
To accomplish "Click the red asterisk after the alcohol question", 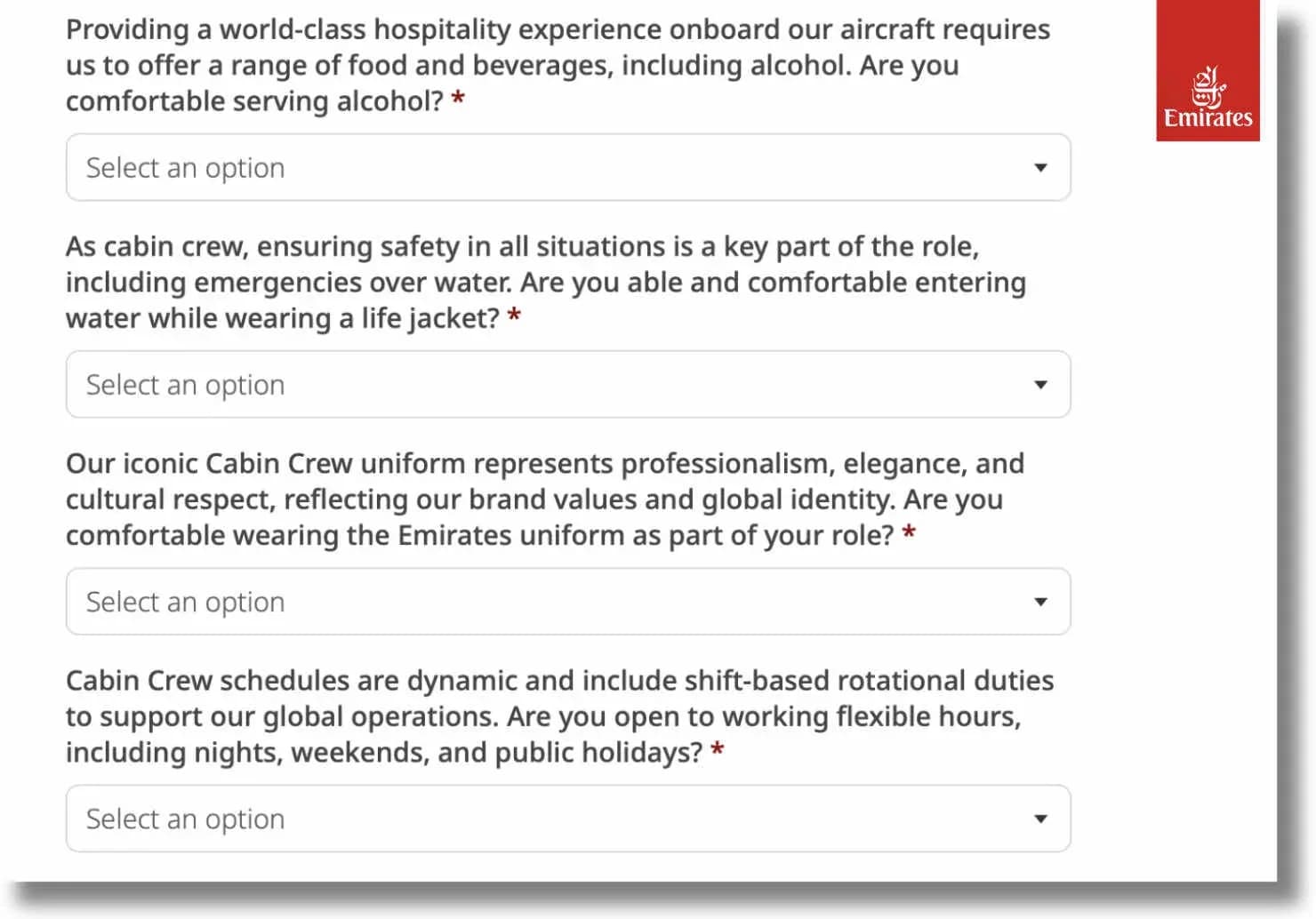I will click(x=458, y=99).
